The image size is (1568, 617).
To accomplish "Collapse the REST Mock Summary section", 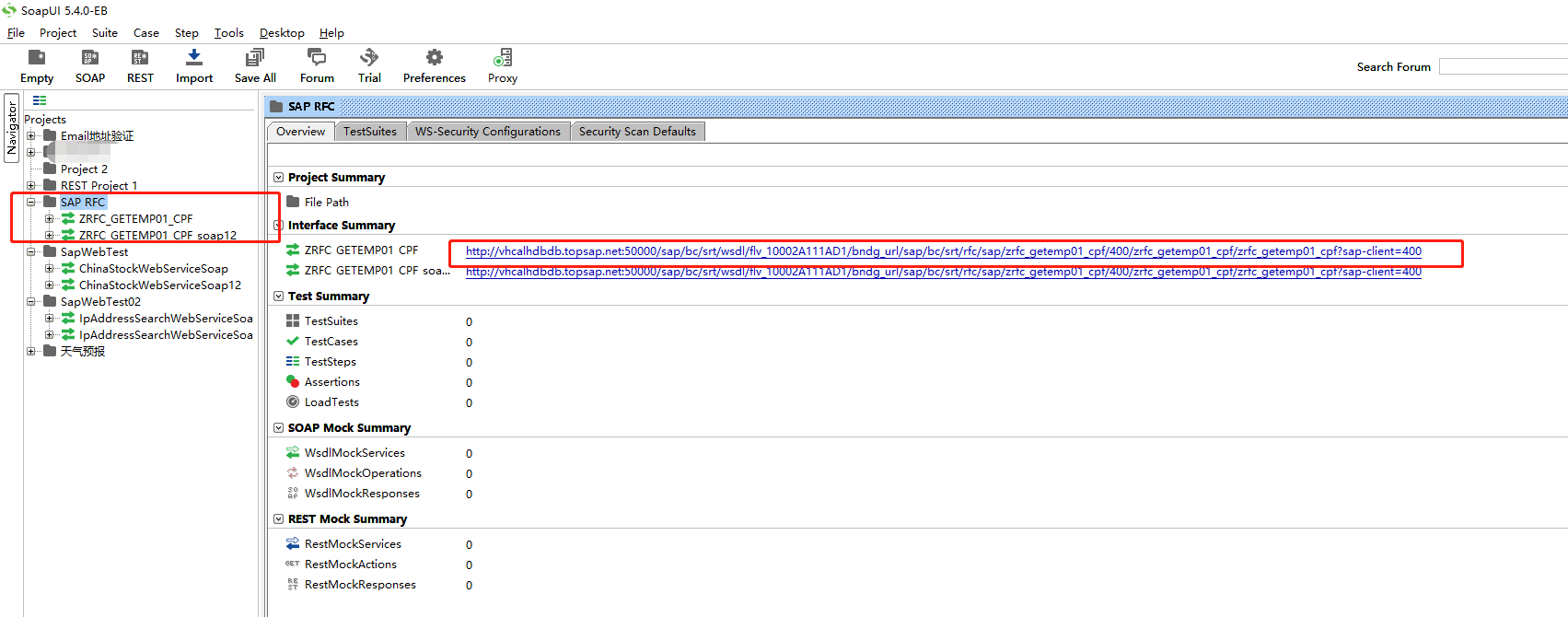I will [x=279, y=518].
